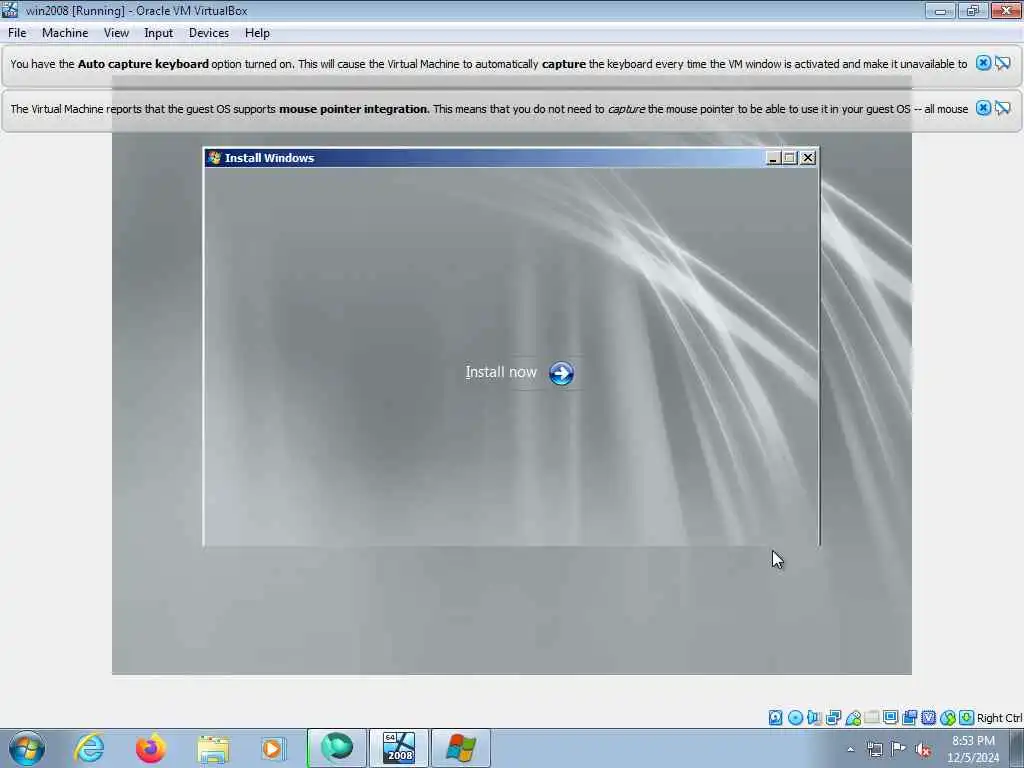Click the shared folders status icon
The height and width of the screenshot is (768, 1024).
tap(872, 718)
